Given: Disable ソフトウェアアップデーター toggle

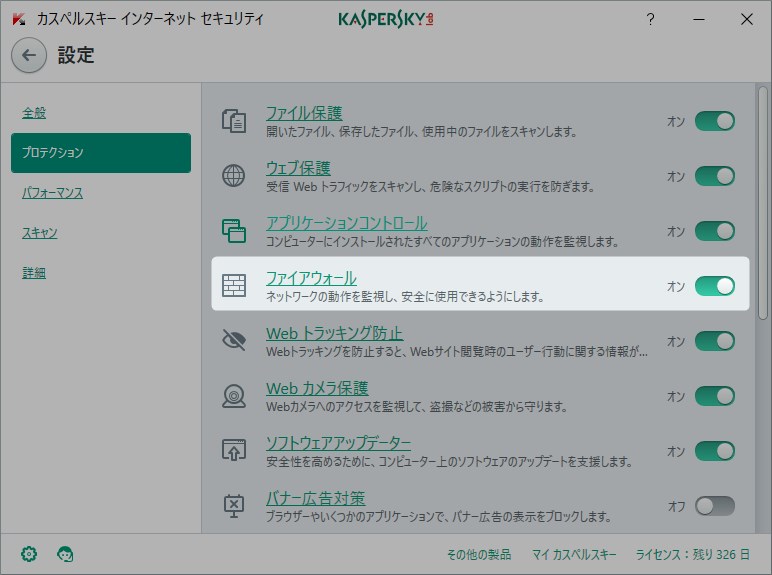Looking at the screenshot, I should (715, 451).
